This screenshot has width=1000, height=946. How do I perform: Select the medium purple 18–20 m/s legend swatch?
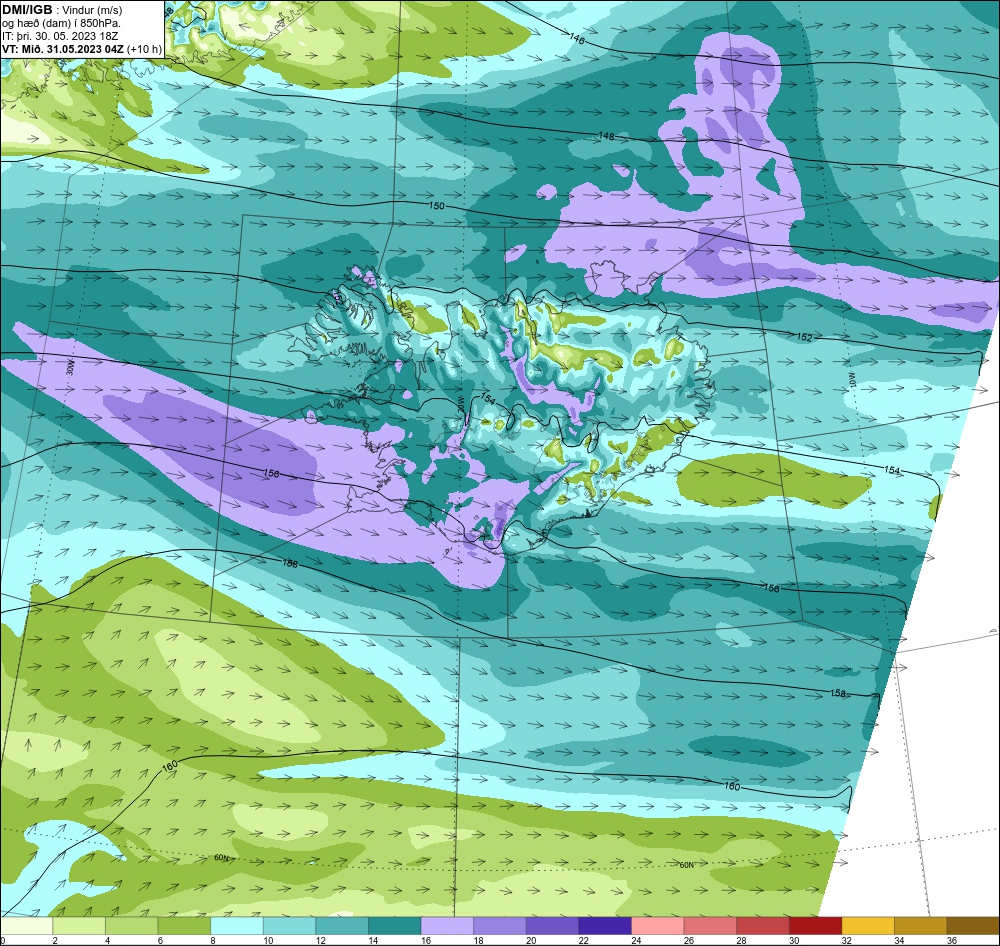pos(499,926)
